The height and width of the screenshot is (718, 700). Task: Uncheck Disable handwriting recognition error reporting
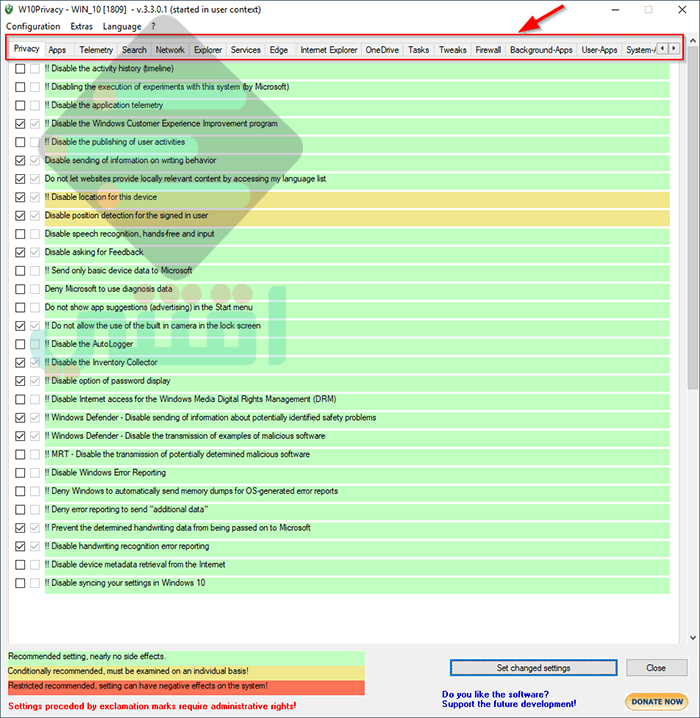[x=20, y=546]
